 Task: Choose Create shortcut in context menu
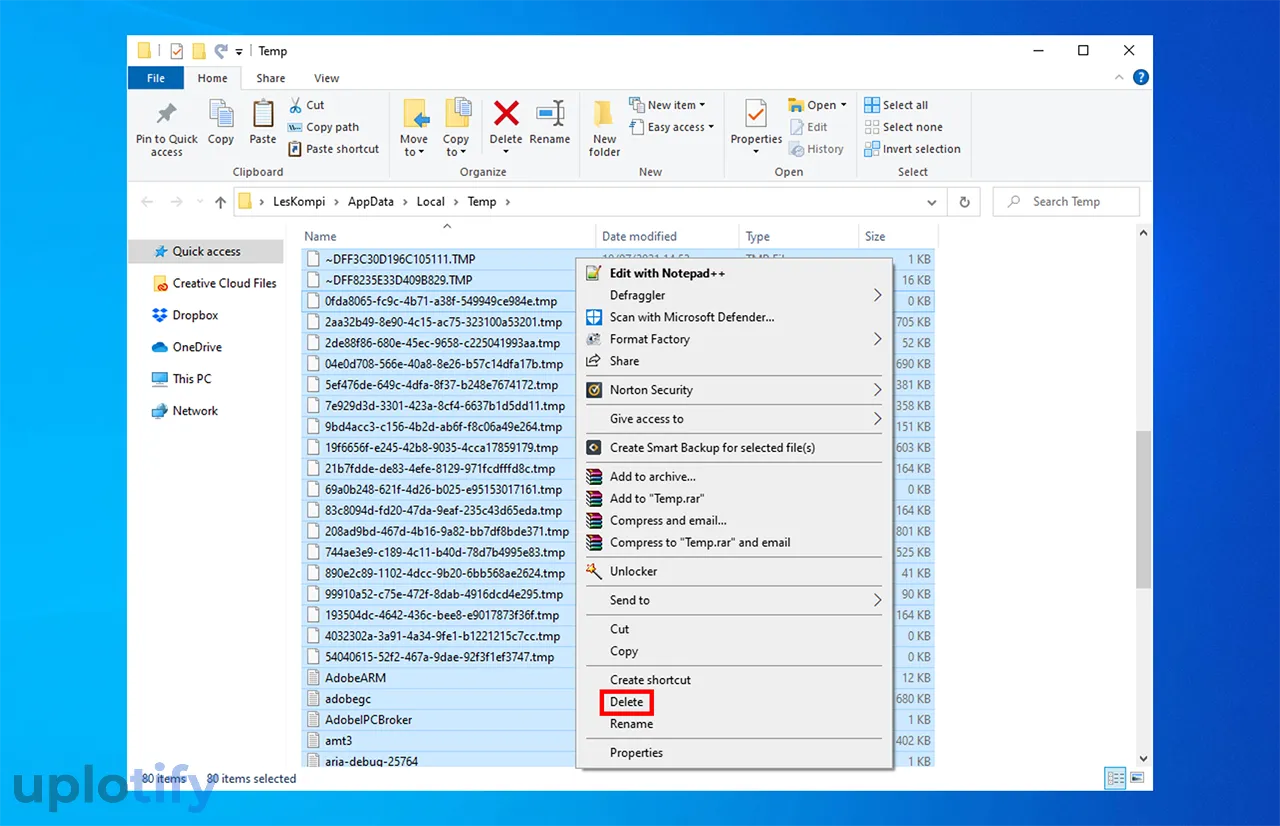735,680
